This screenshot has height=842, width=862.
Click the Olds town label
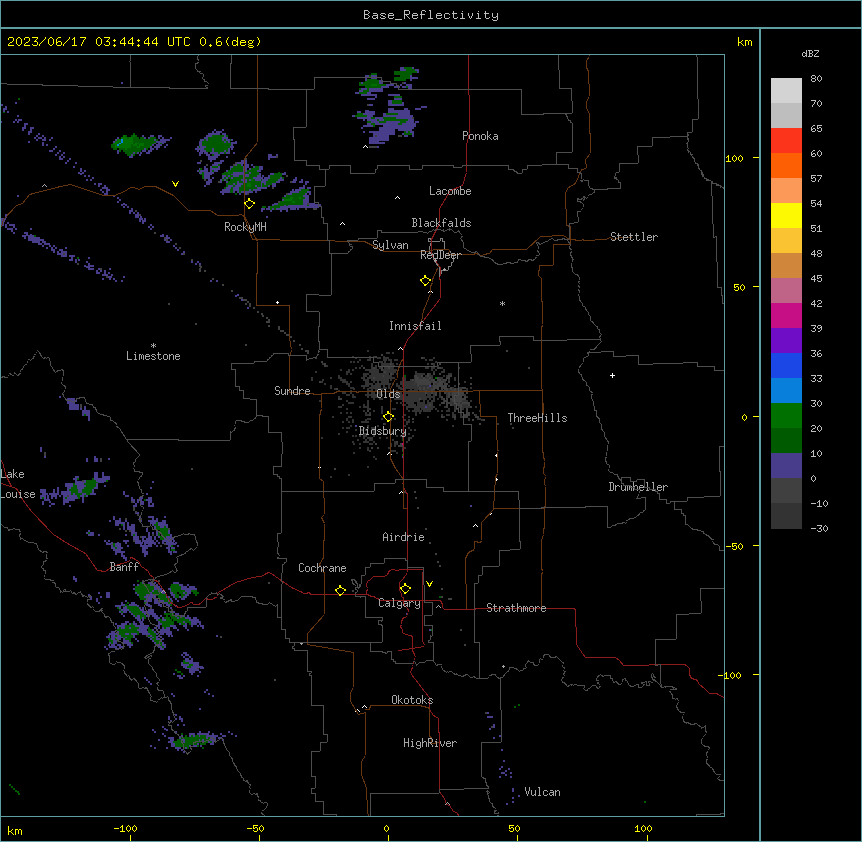[388, 394]
